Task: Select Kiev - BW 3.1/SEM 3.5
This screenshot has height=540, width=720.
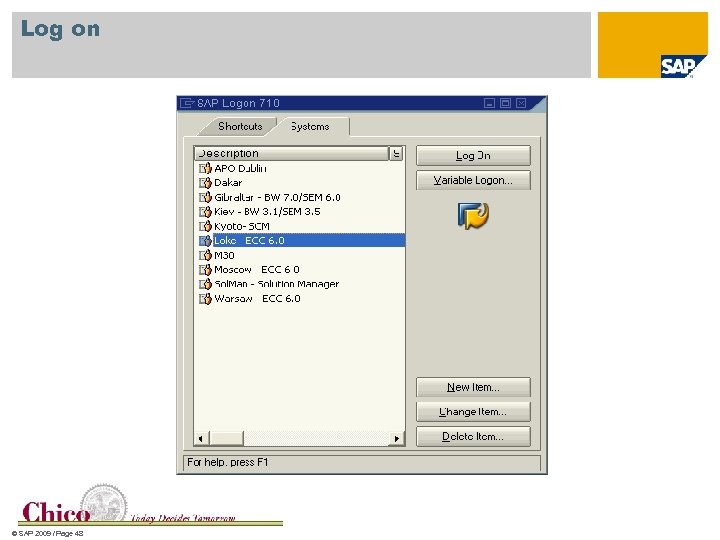Action: (300, 212)
